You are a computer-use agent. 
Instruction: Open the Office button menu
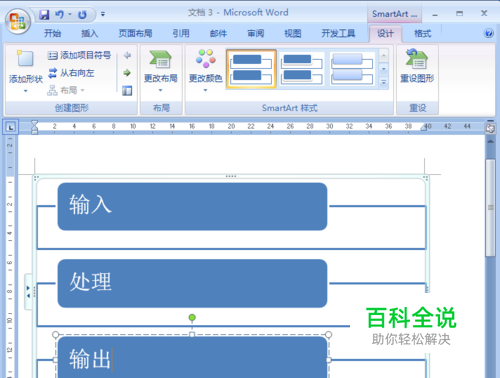[18, 21]
